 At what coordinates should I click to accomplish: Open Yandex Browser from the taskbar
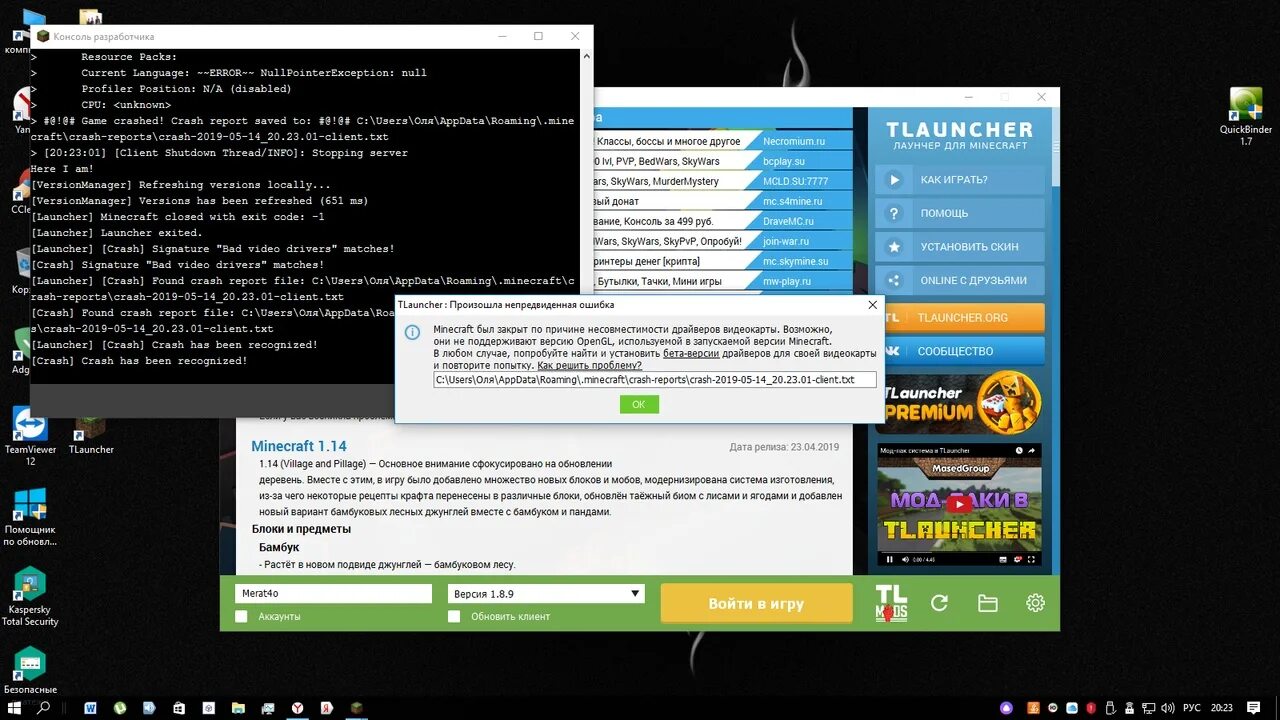tap(298, 707)
